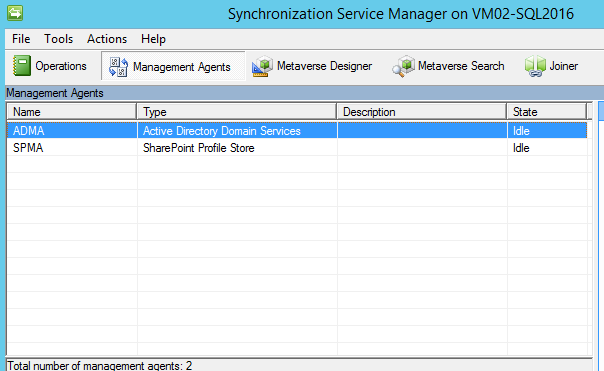Click the green application icon in title bar
The height and width of the screenshot is (371, 604).
click(15, 13)
